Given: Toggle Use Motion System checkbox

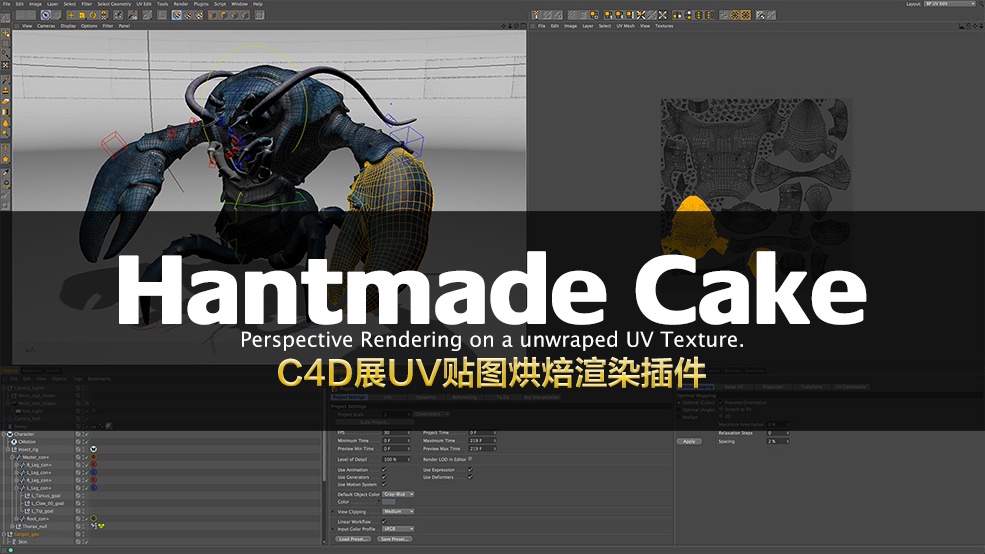Looking at the screenshot, I should (x=384, y=484).
